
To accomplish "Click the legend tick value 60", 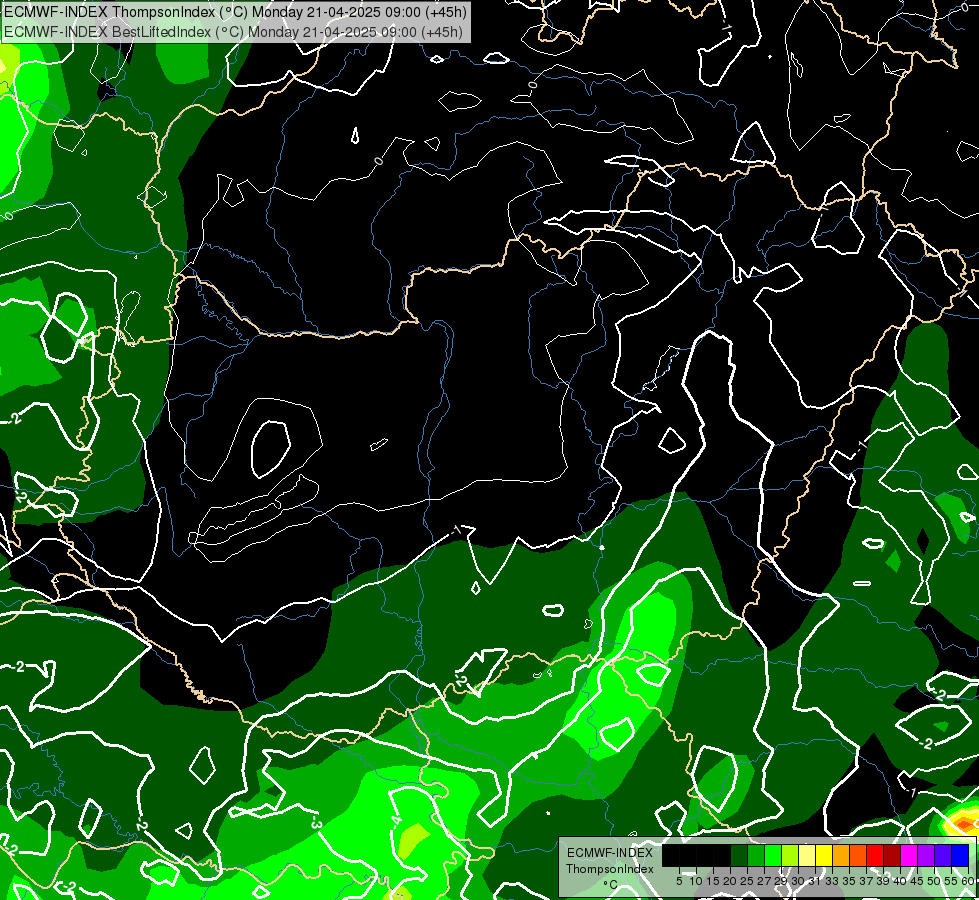I will 968,881.
